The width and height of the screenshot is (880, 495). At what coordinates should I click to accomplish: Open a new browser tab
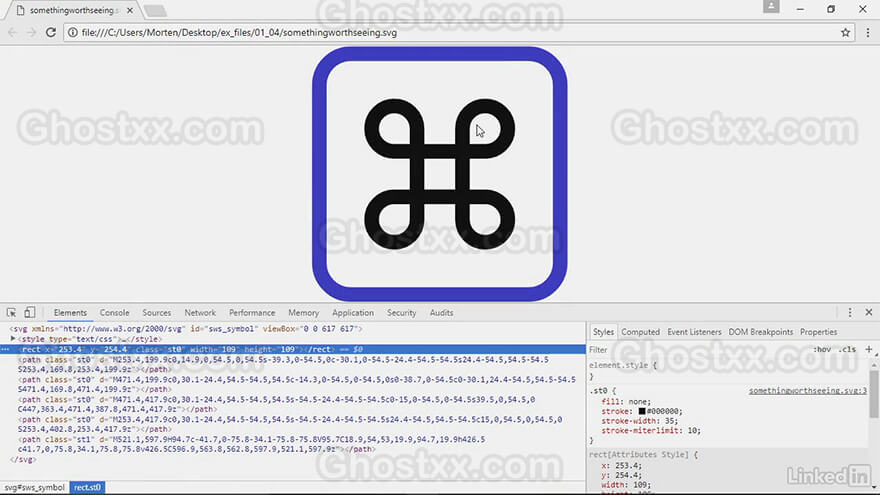click(155, 11)
